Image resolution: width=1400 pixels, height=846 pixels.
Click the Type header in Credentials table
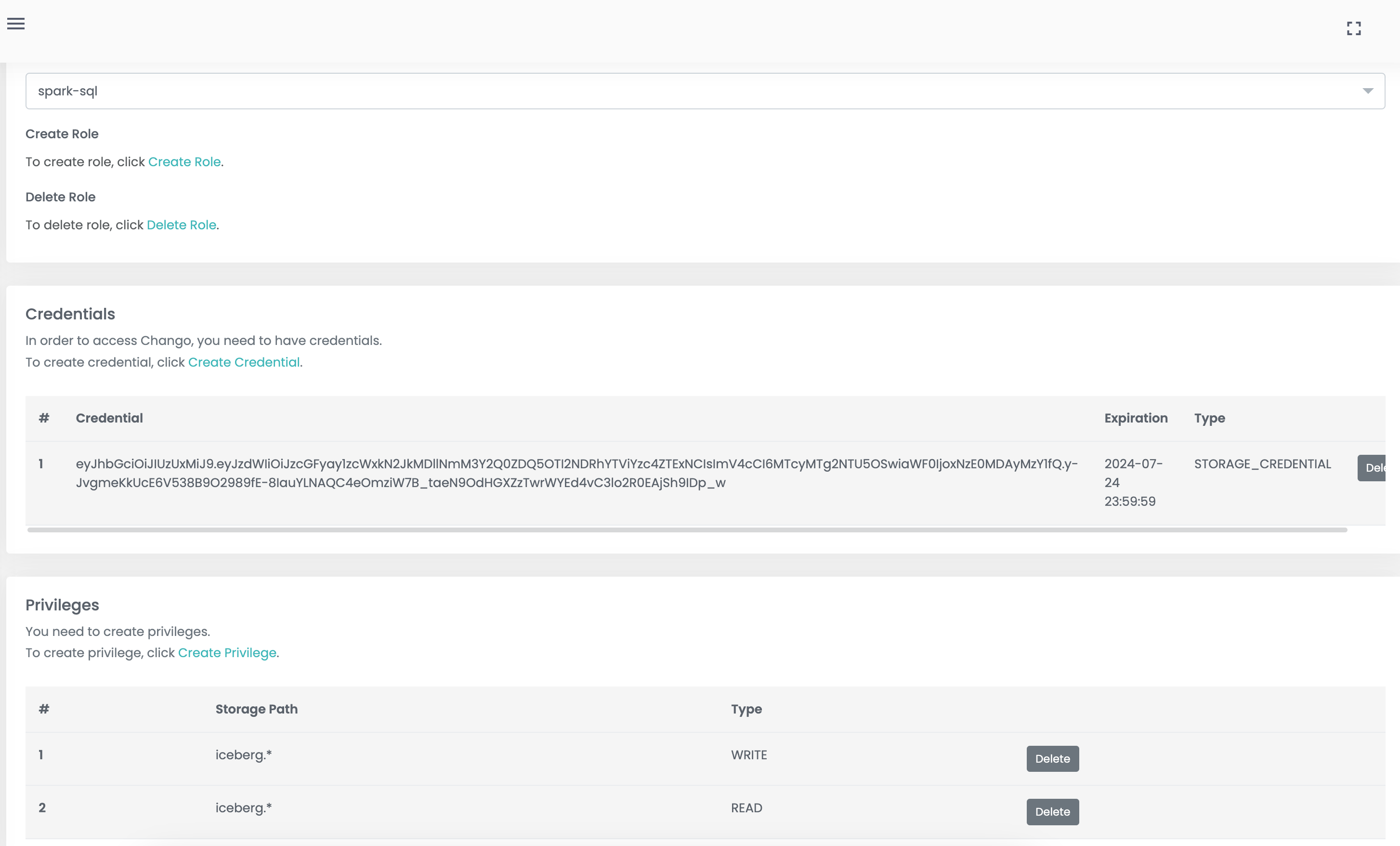[x=1209, y=419]
